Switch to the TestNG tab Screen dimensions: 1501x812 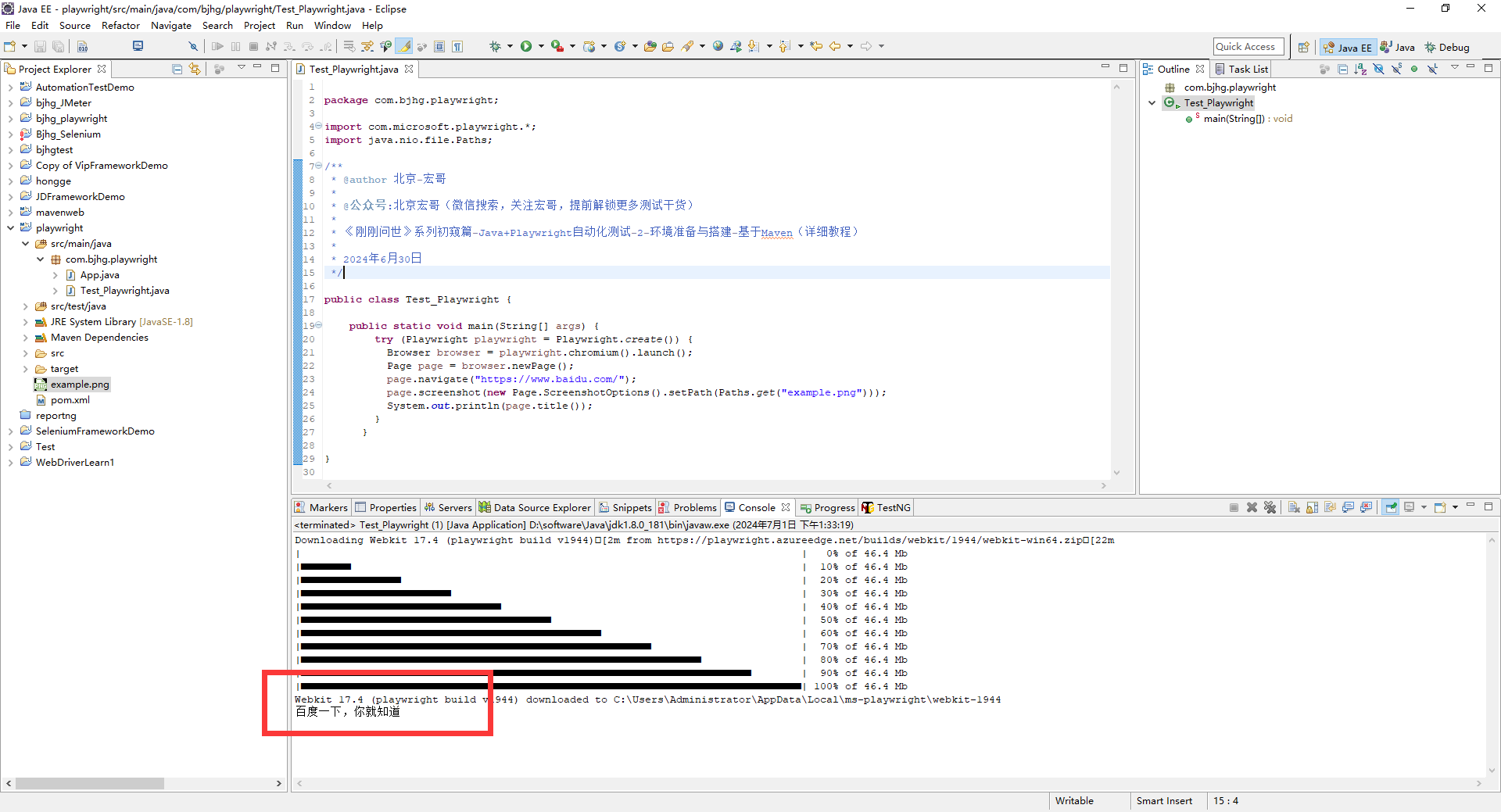point(887,507)
